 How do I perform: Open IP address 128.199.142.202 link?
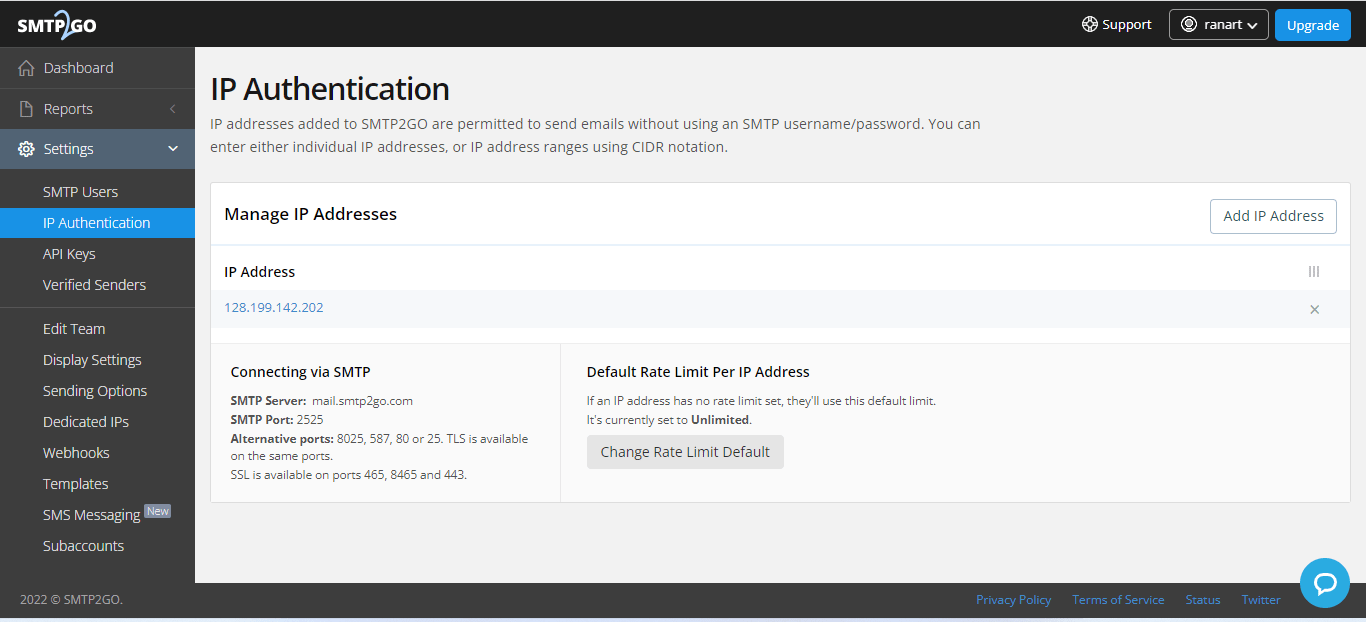[274, 308]
